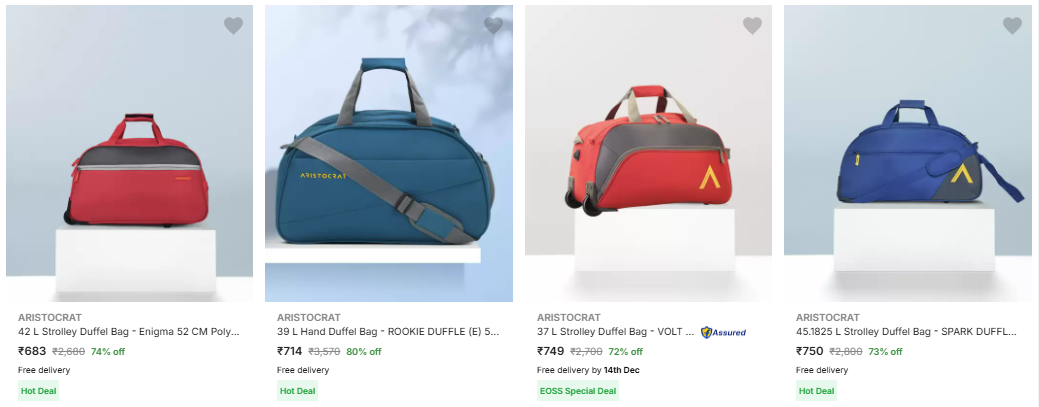Screen dimensions: 1039x407
Task: Favorite the blue SPARK duffle bag
Action: [x=1012, y=26]
